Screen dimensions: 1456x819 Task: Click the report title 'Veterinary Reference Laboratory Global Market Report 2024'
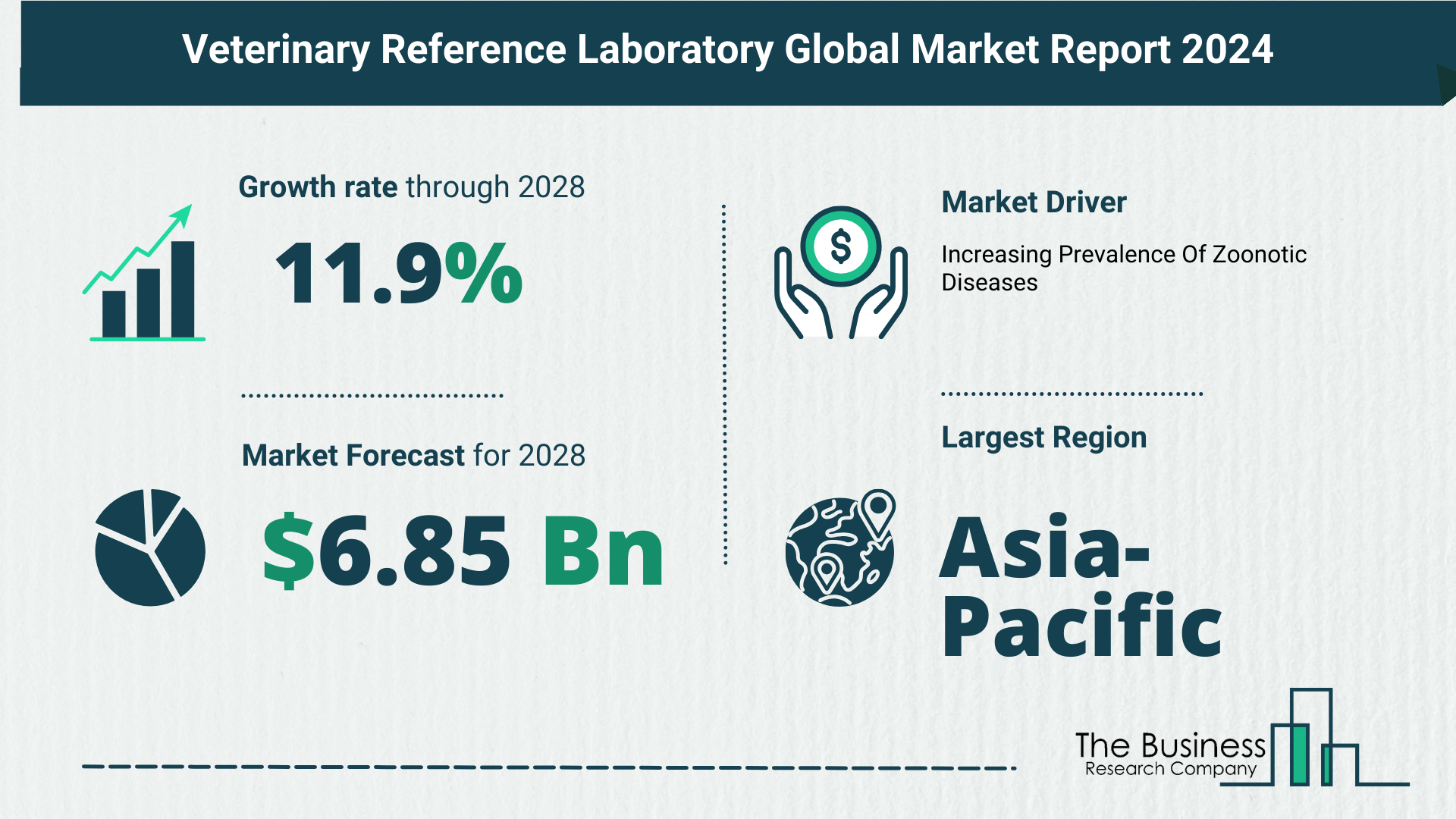[x=727, y=49]
